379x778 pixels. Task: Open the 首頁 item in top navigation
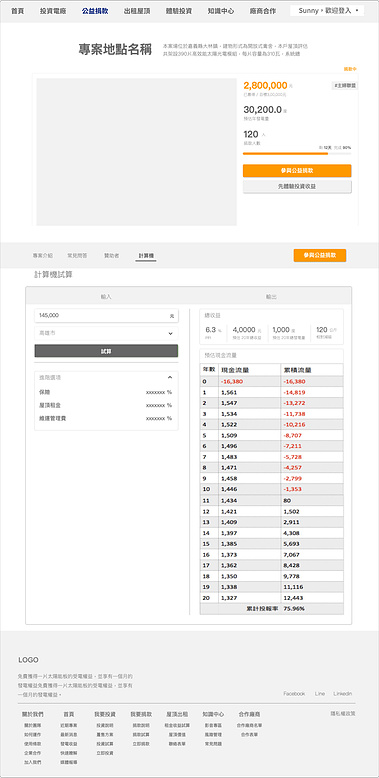[17, 11]
